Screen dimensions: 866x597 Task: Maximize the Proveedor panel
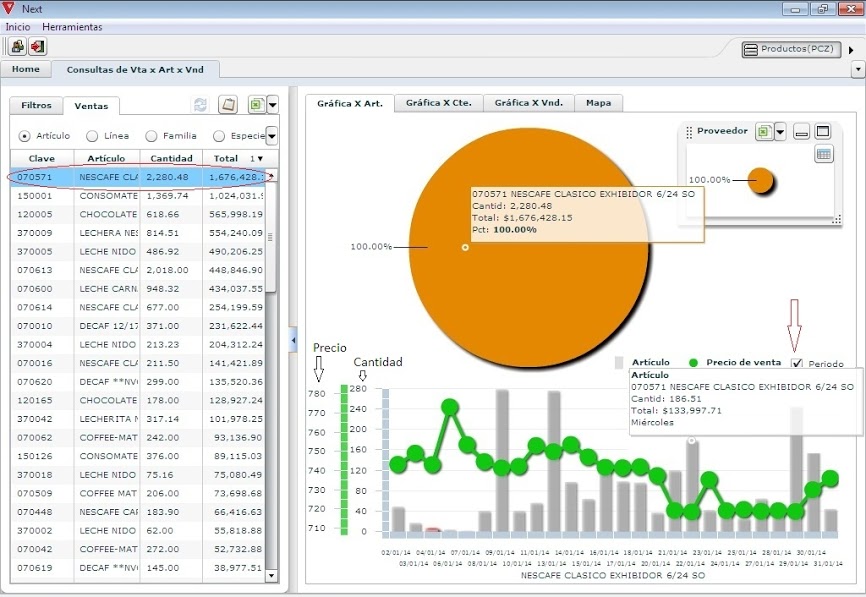(x=823, y=131)
